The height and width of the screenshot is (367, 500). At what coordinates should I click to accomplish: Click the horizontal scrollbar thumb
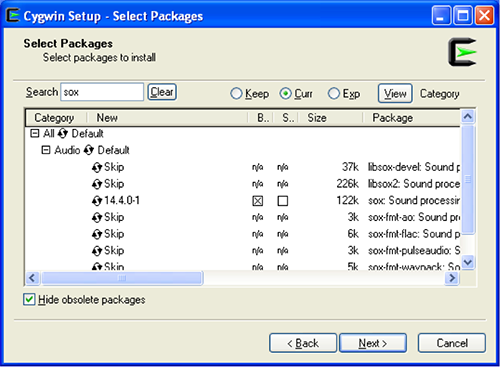(122, 278)
